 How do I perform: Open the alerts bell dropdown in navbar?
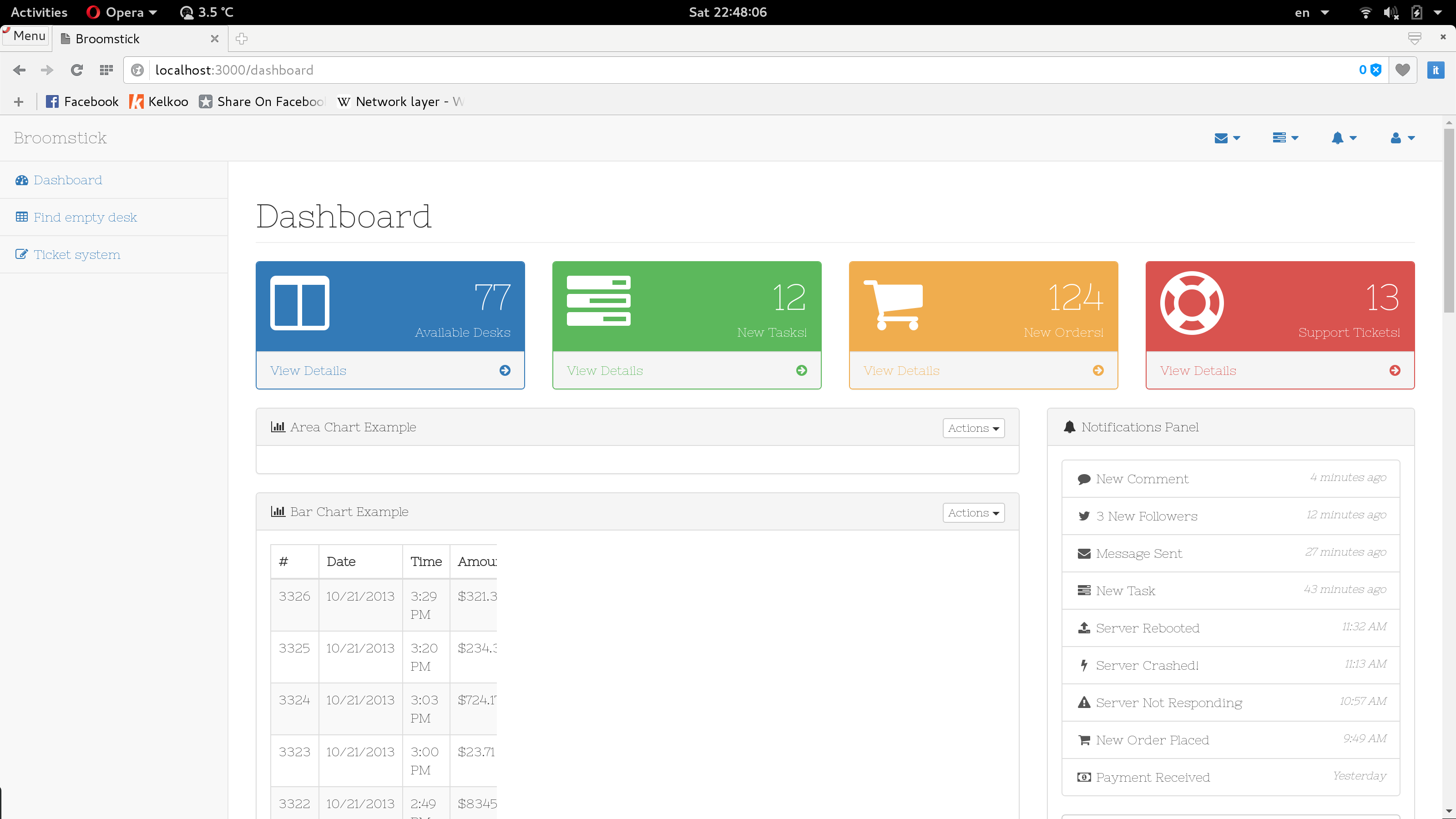pos(1343,138)
